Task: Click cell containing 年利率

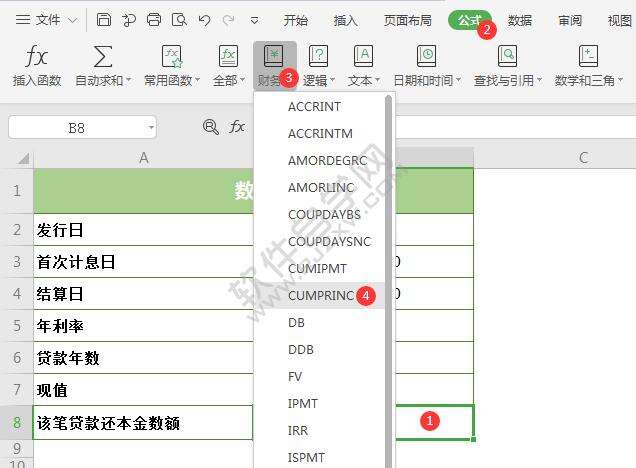Action: pyautogui.click(x=143, y=326)
